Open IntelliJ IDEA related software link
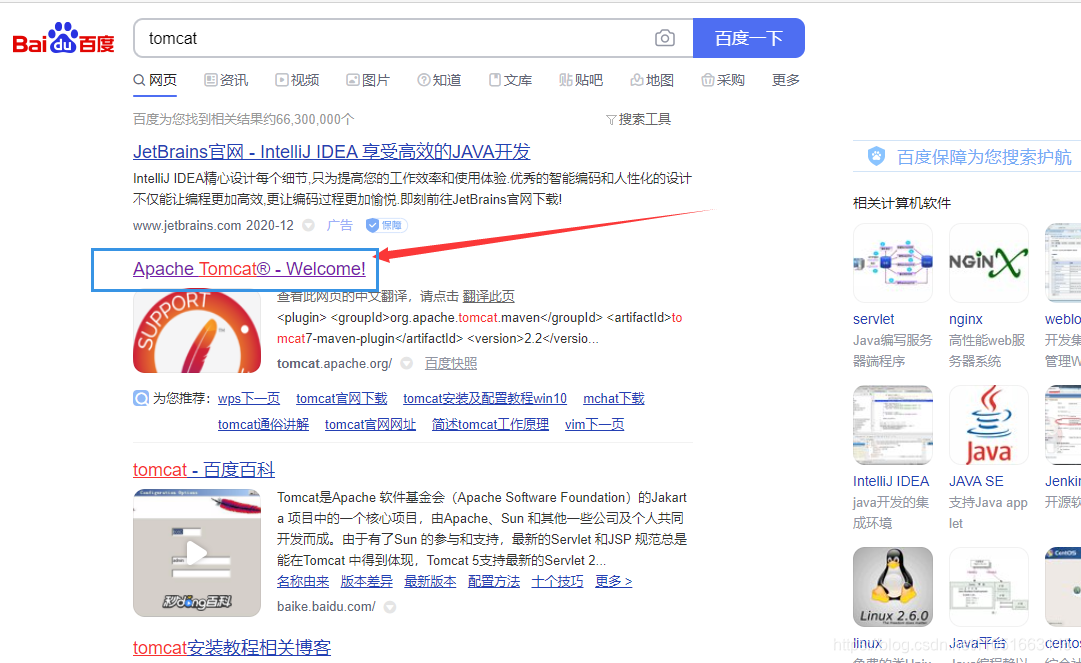 pos(891,481)
